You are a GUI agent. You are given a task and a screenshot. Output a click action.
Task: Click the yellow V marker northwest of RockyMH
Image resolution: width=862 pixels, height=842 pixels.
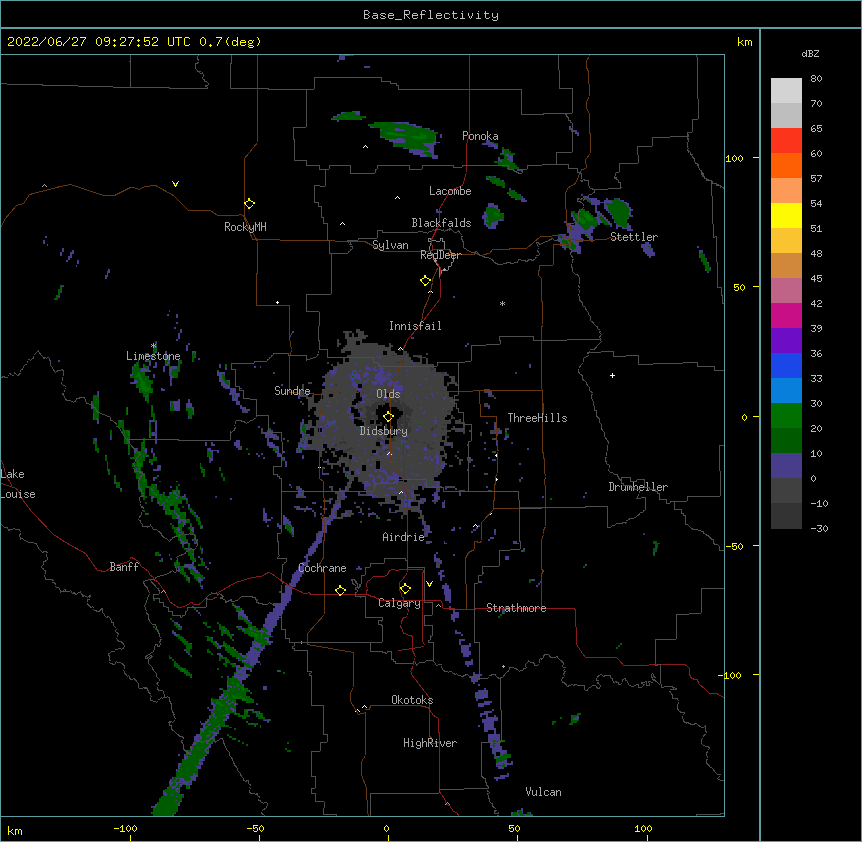tap(175, 184)
